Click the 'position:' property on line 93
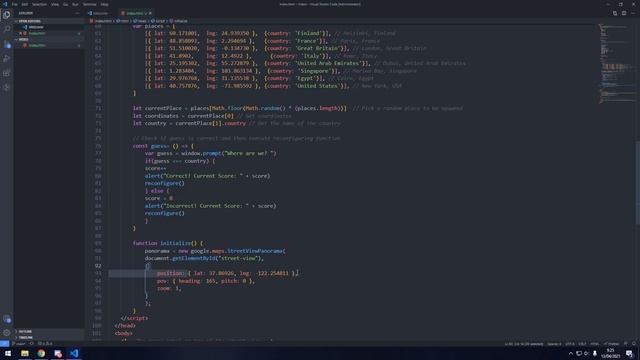 coord(171,273)
